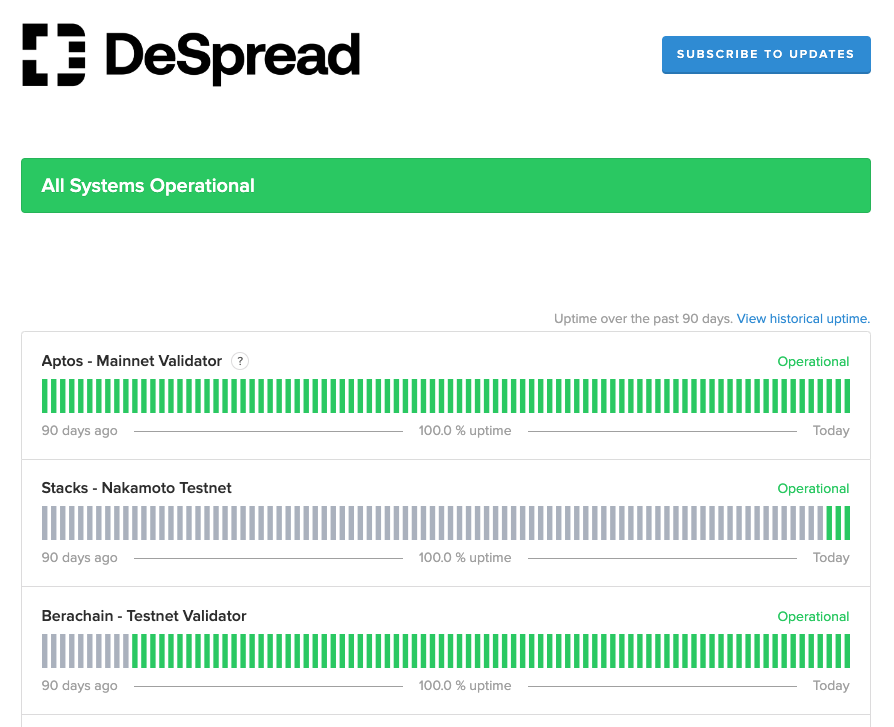Click the 'Uptime over the past 90 days' text
This screenshot has width=894, height=727.
pos(643,319)
